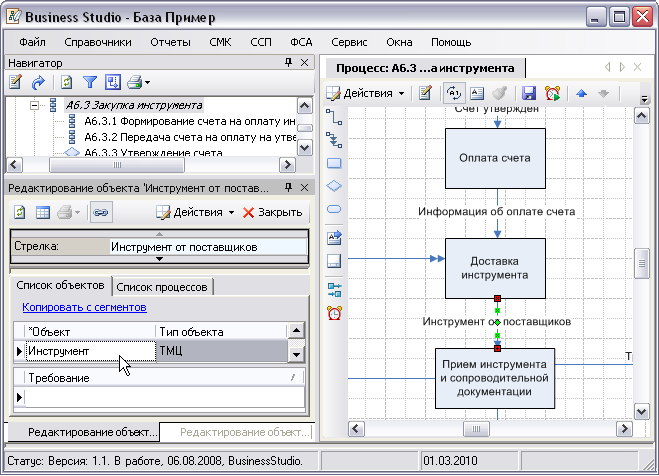Close the Navigator panel
The image size is (659, 476).
point(305,63)
